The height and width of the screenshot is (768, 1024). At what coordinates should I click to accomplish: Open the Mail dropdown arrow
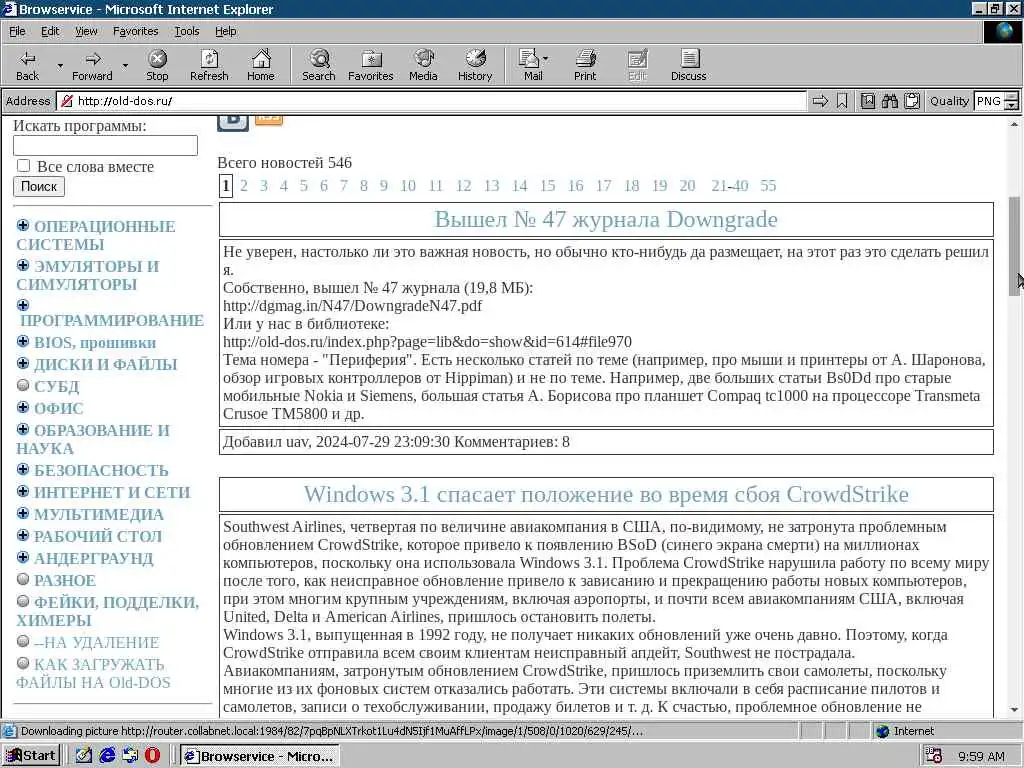pyautogui.click(x=546, y=59)
